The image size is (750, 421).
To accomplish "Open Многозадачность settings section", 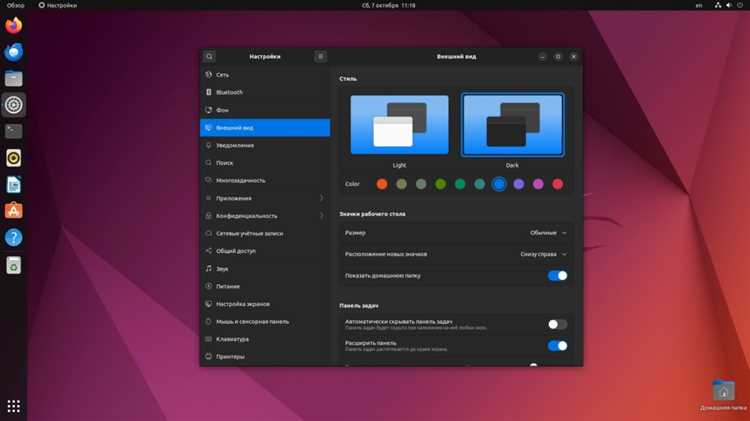I will [265, 181].
